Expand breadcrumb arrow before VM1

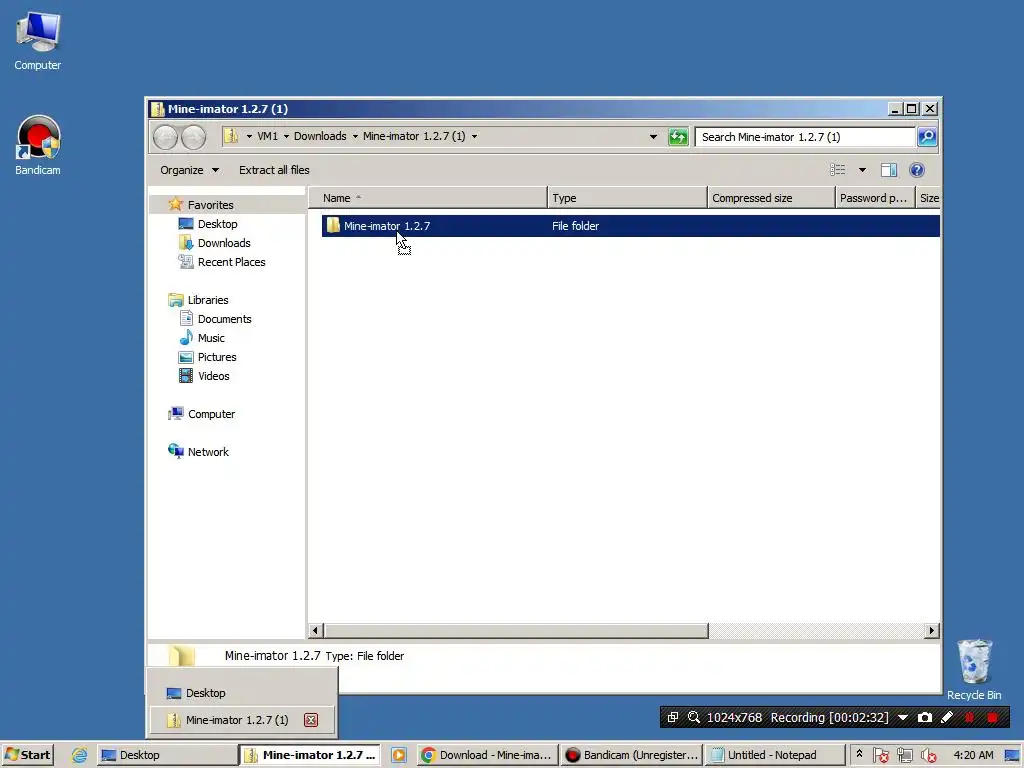249,136
